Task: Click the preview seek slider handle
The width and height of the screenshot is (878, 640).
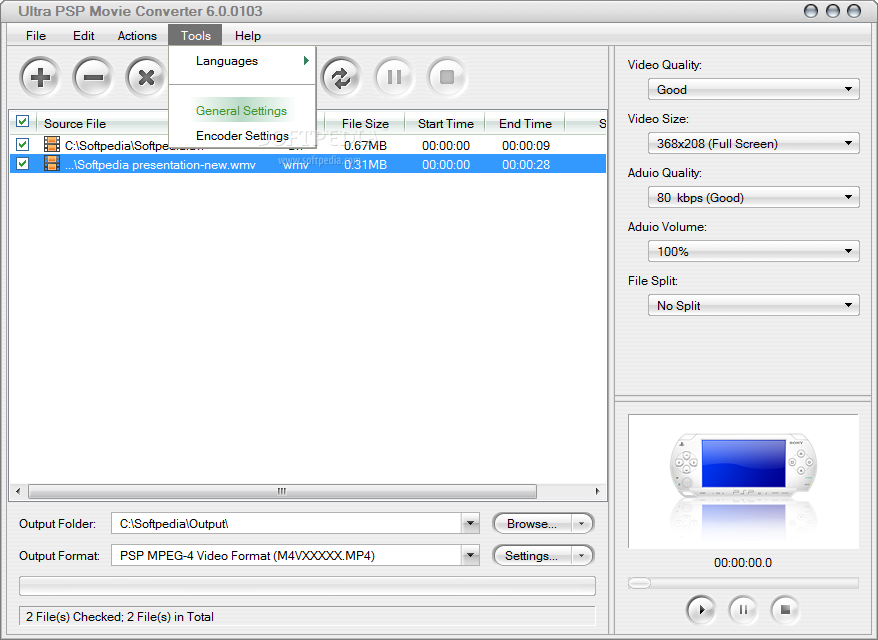Action: point(639,583)
